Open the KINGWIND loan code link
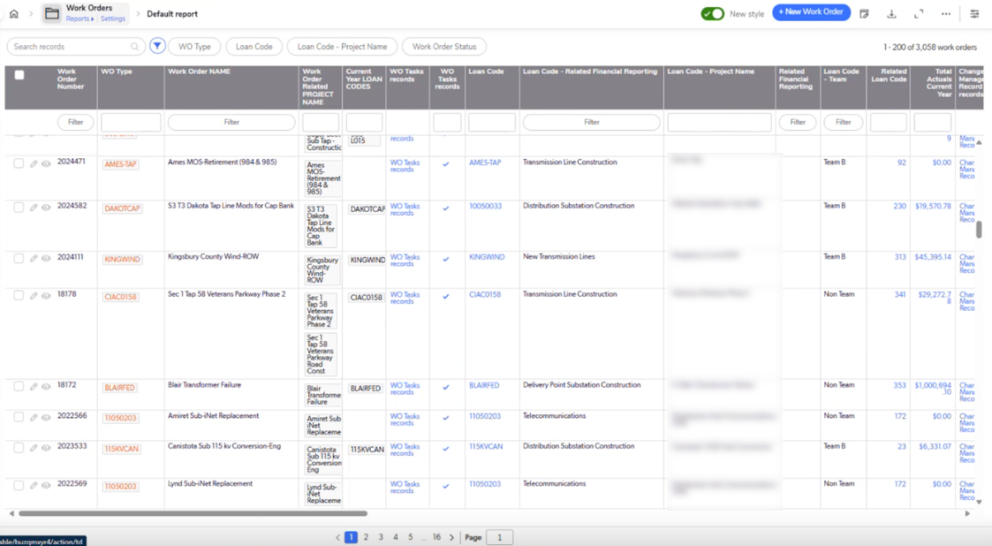 coord(487,257)
